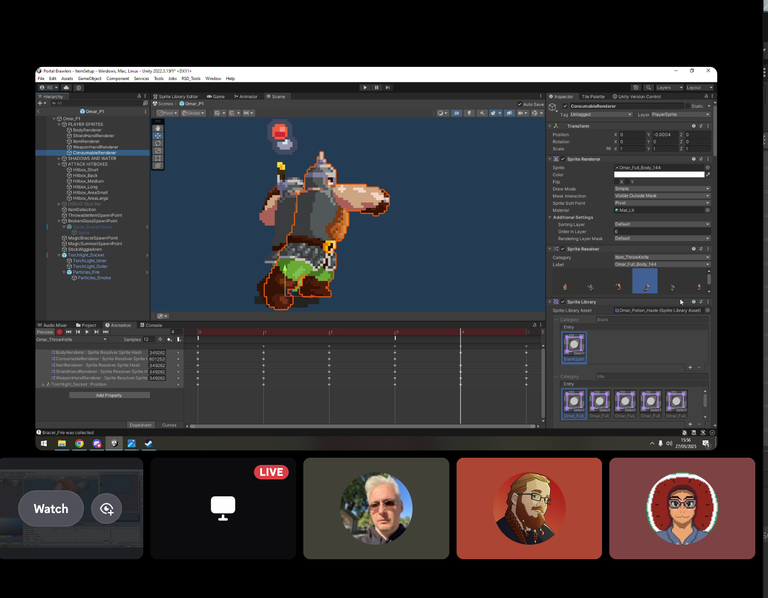Viewport: 768px width, 598px height.
Task: Select Hitbox_Medium in Hierarchy
Action: click(88, 181)
